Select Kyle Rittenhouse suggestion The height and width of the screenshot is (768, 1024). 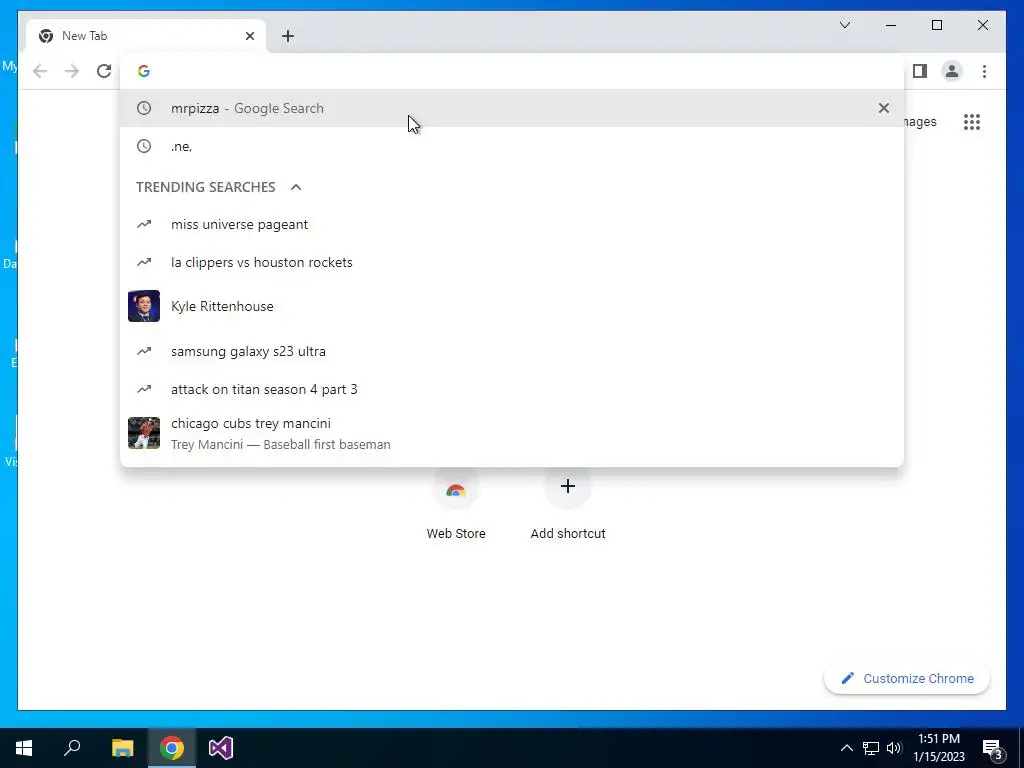click(512, 306)
